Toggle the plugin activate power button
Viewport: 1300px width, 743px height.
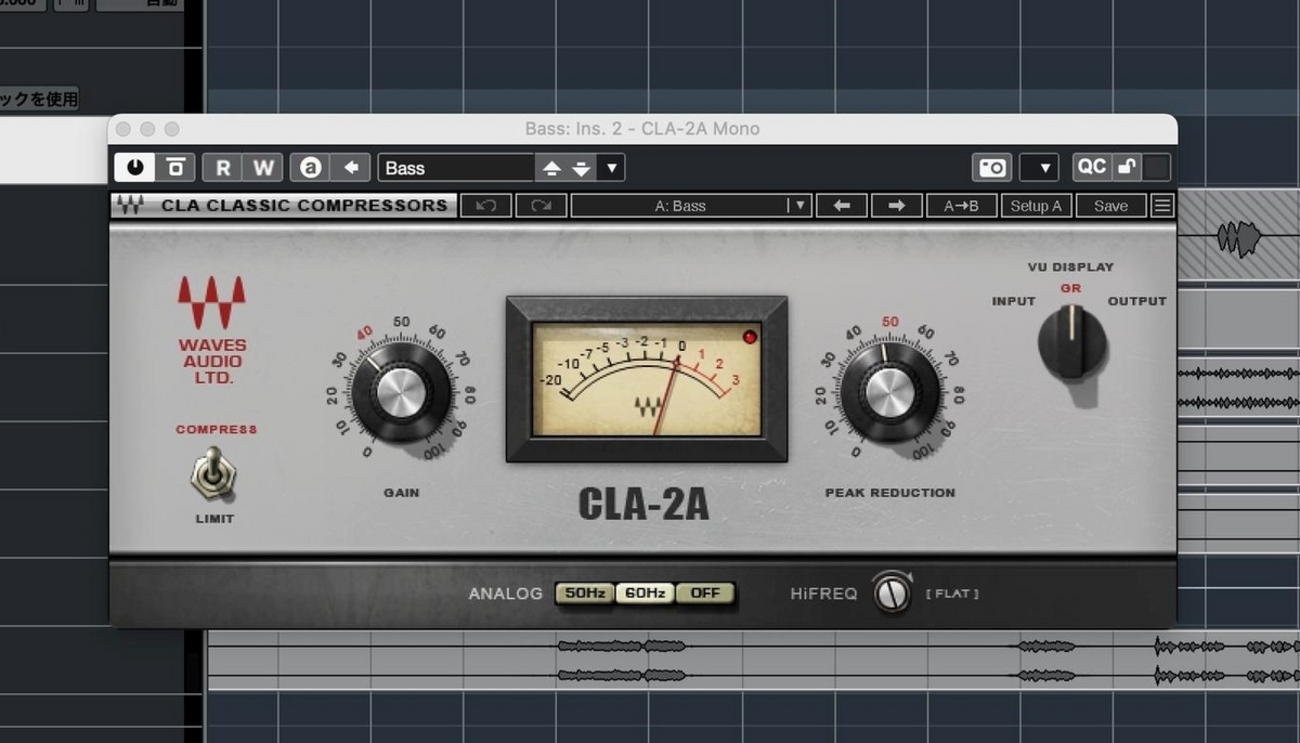pos(135,167)
